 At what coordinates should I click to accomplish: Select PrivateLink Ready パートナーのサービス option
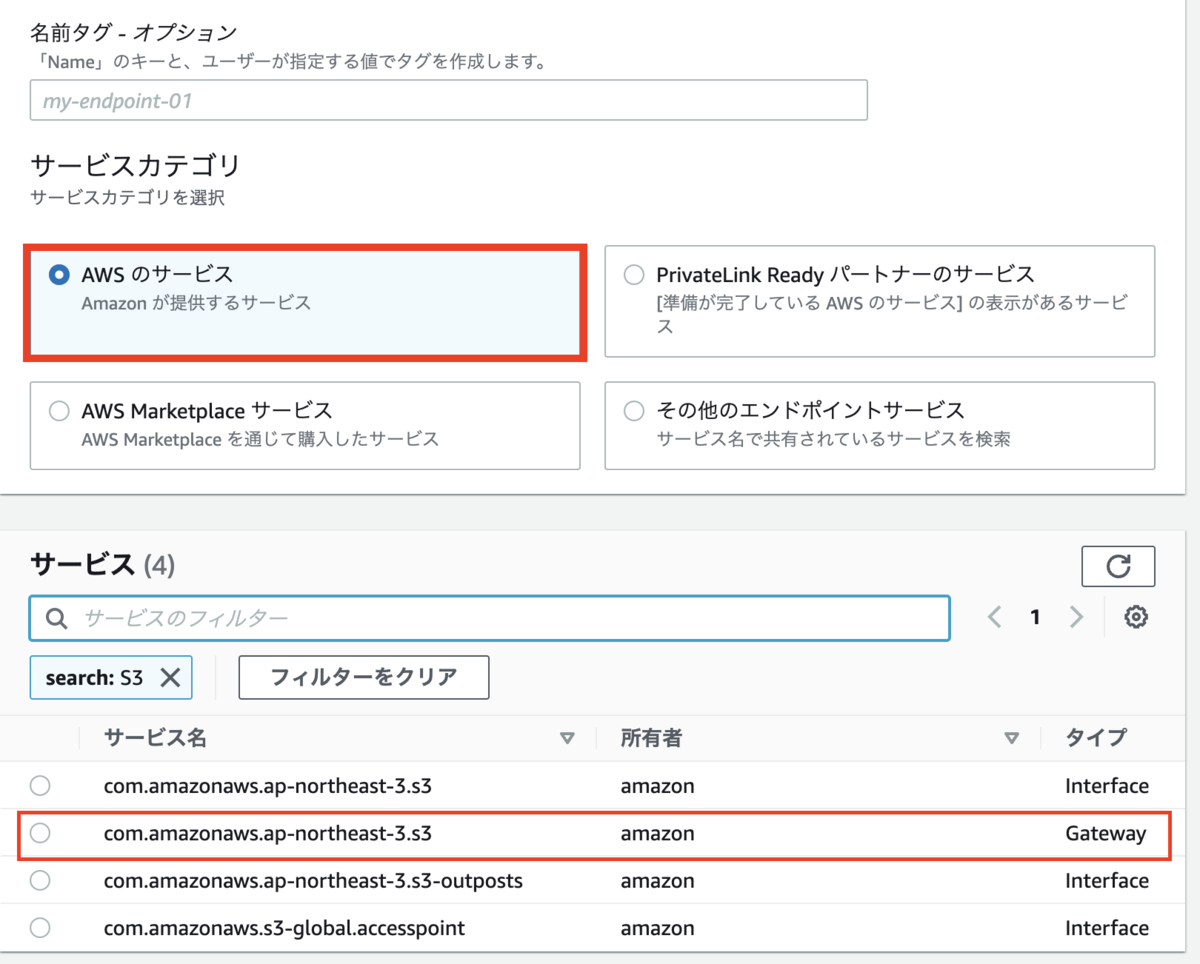(634, 274)
